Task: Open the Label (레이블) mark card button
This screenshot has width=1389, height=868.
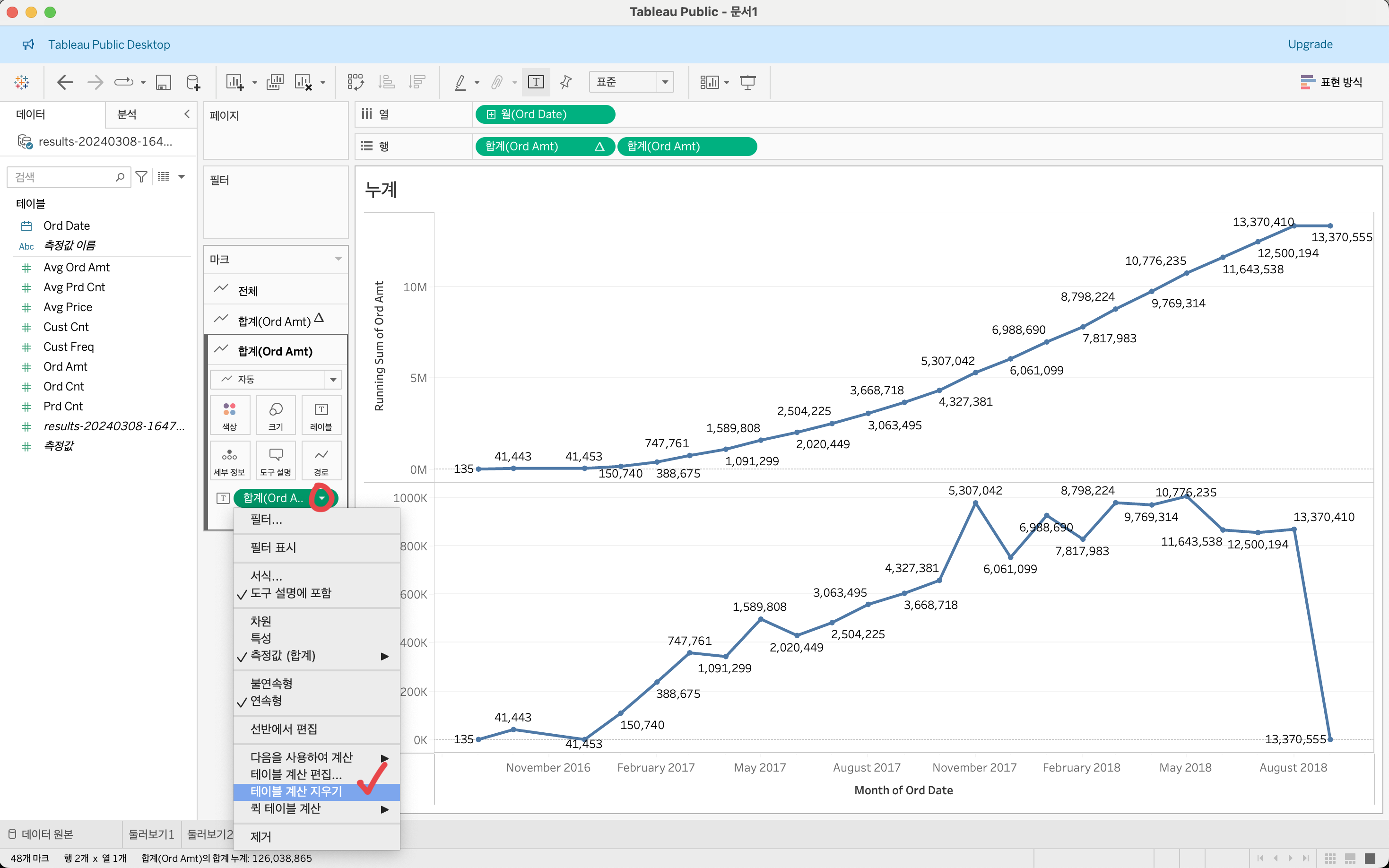Action: tap(321, 415)
